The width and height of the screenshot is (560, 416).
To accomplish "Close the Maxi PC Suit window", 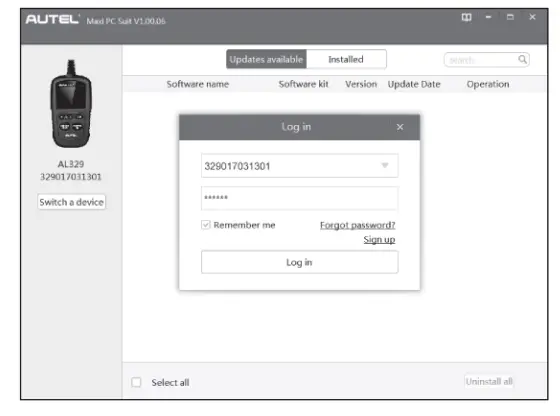I will 532,17.
